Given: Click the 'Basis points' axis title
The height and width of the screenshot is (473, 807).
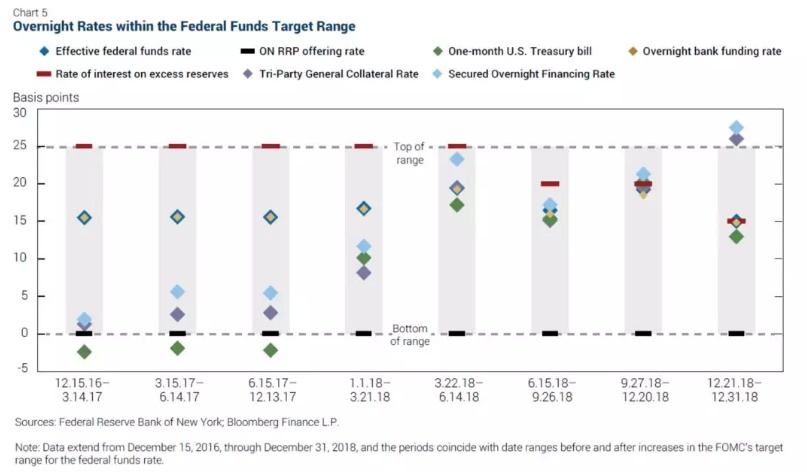Looking at the screenshot, I should [45, 98].
